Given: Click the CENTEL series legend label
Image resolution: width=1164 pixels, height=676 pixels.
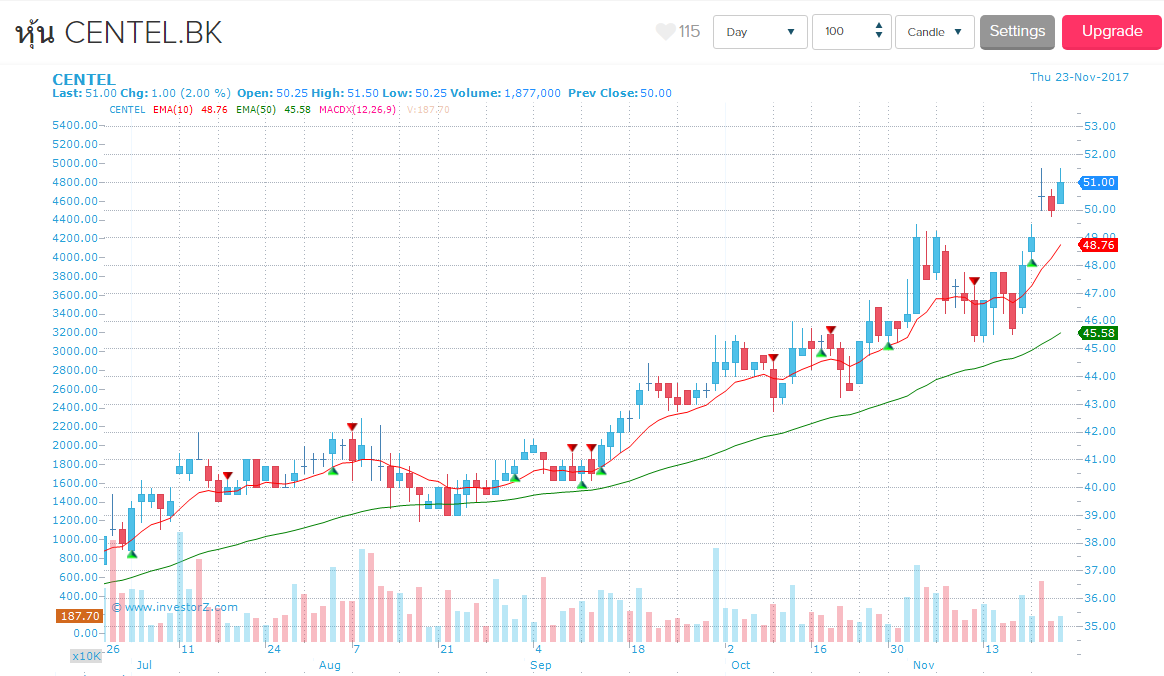Looking at the screenshot, I should tap(127, 110).
